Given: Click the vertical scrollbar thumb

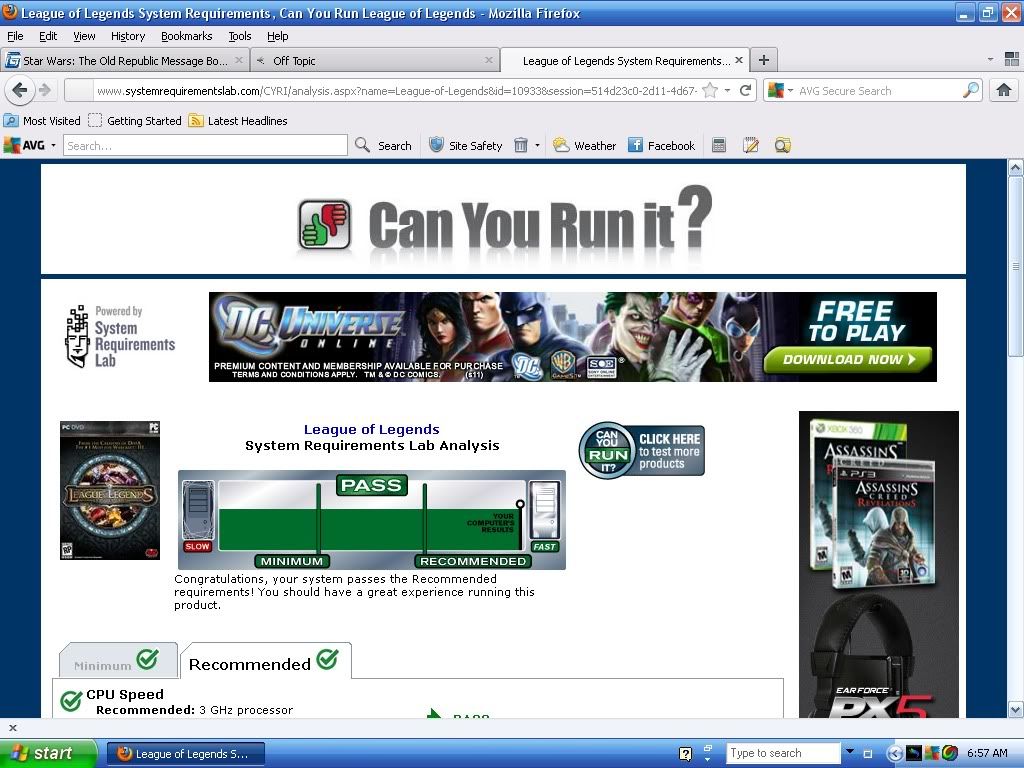Looking at the screenshot, I should (x=1016, y=266).
